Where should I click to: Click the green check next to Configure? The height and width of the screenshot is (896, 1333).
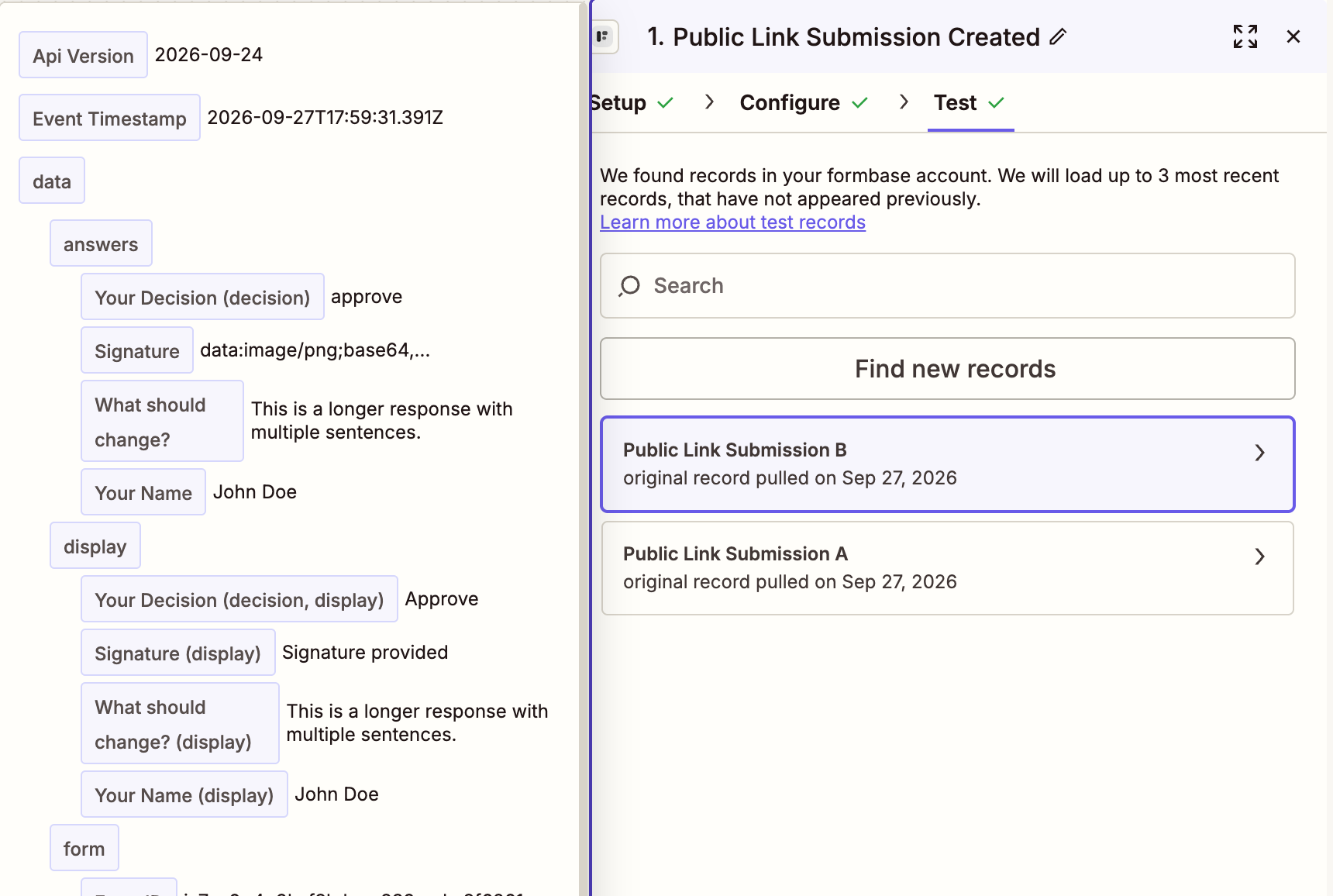(x=859, y=103)
